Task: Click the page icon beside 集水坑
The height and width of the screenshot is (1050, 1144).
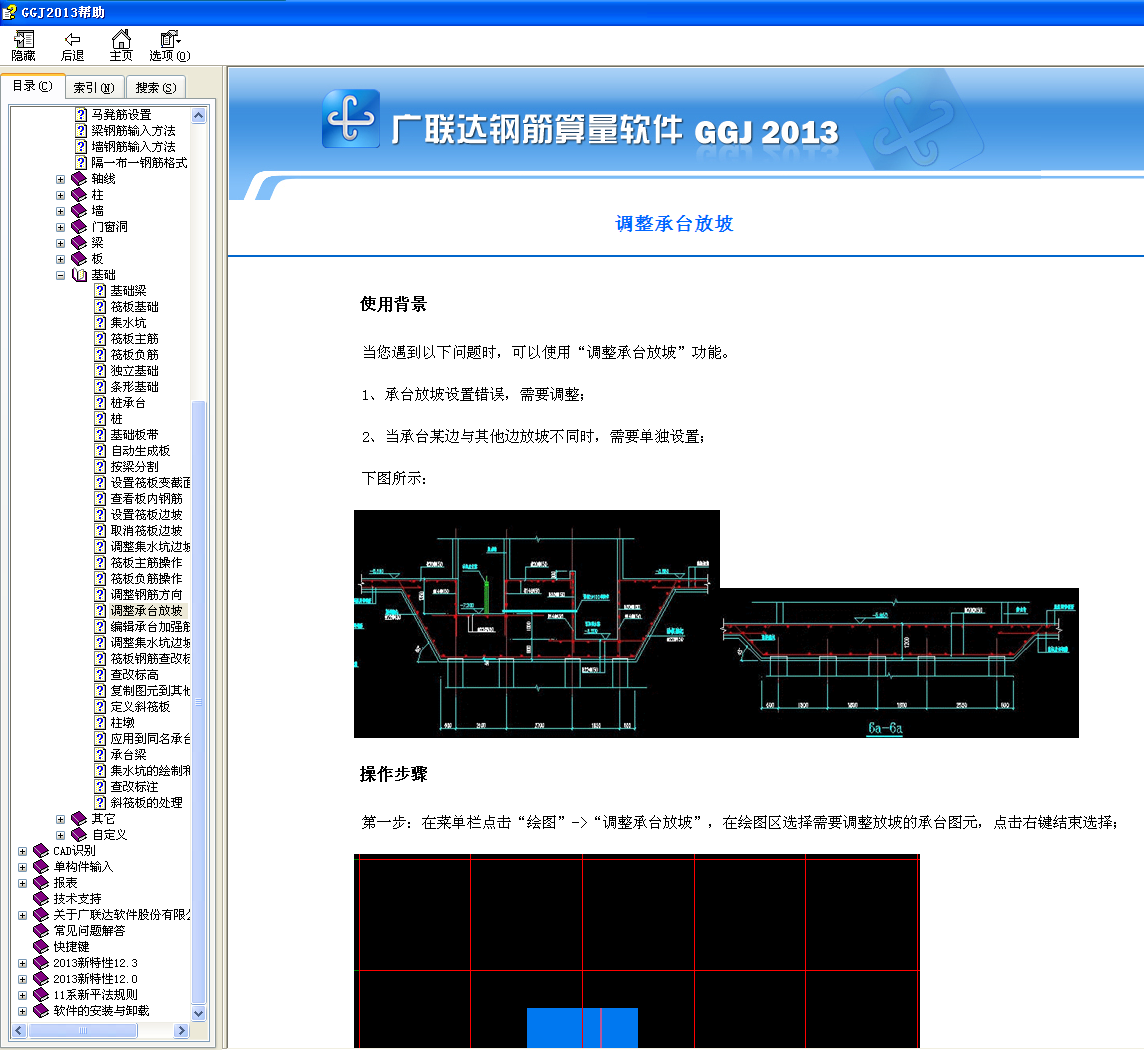Action: coord(100,323)
